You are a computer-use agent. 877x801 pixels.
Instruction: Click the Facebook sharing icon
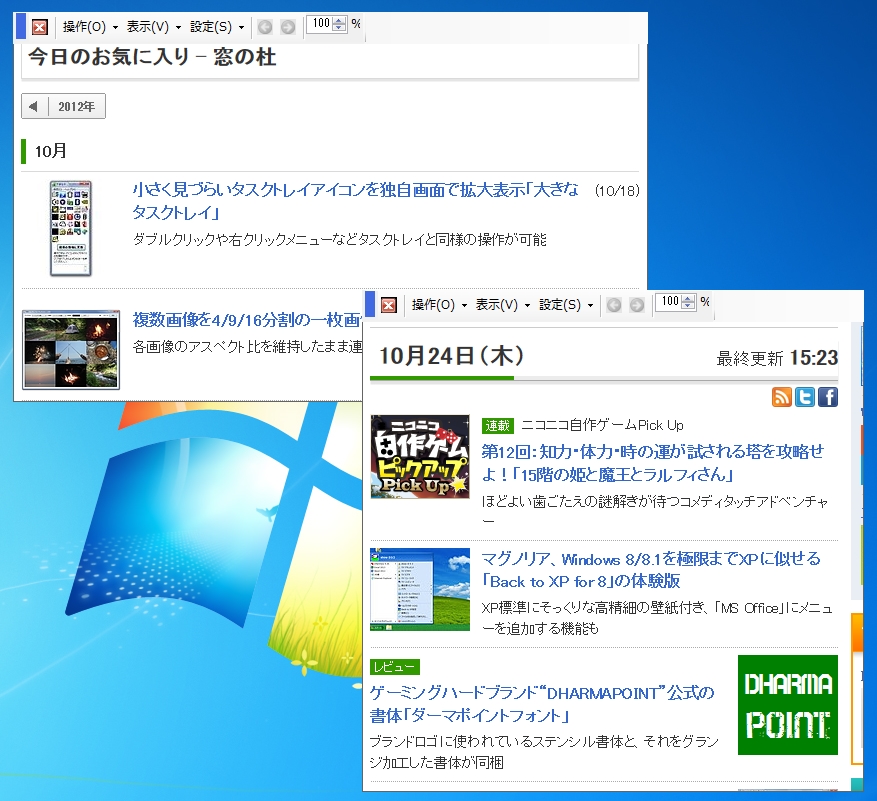click(x=826, y=397)
